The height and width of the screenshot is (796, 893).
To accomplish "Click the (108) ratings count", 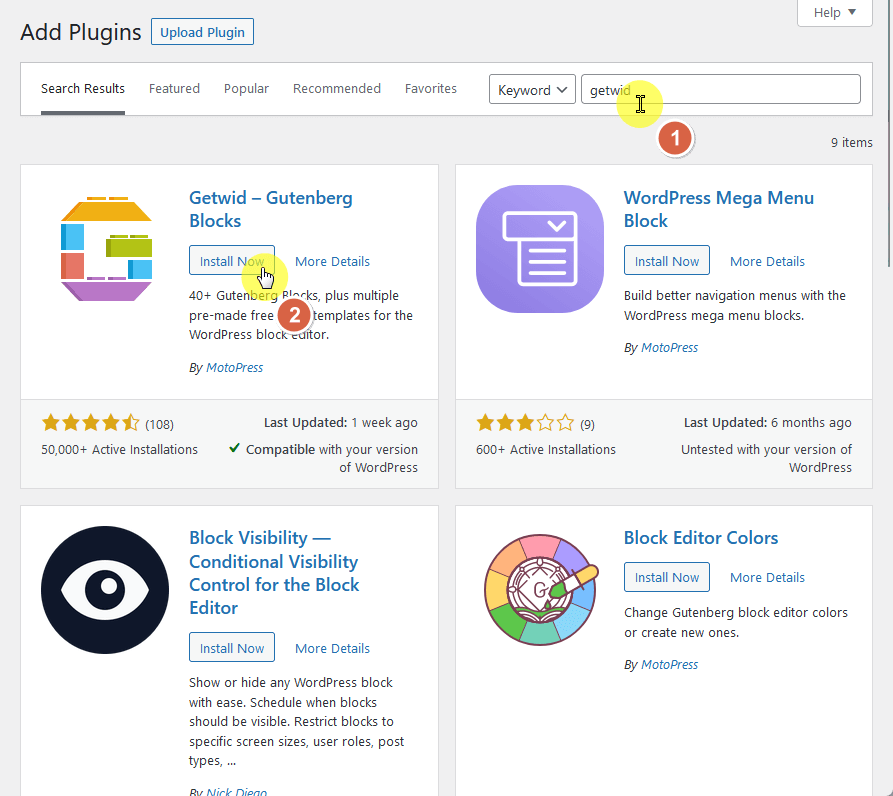I will coord(159,424).
